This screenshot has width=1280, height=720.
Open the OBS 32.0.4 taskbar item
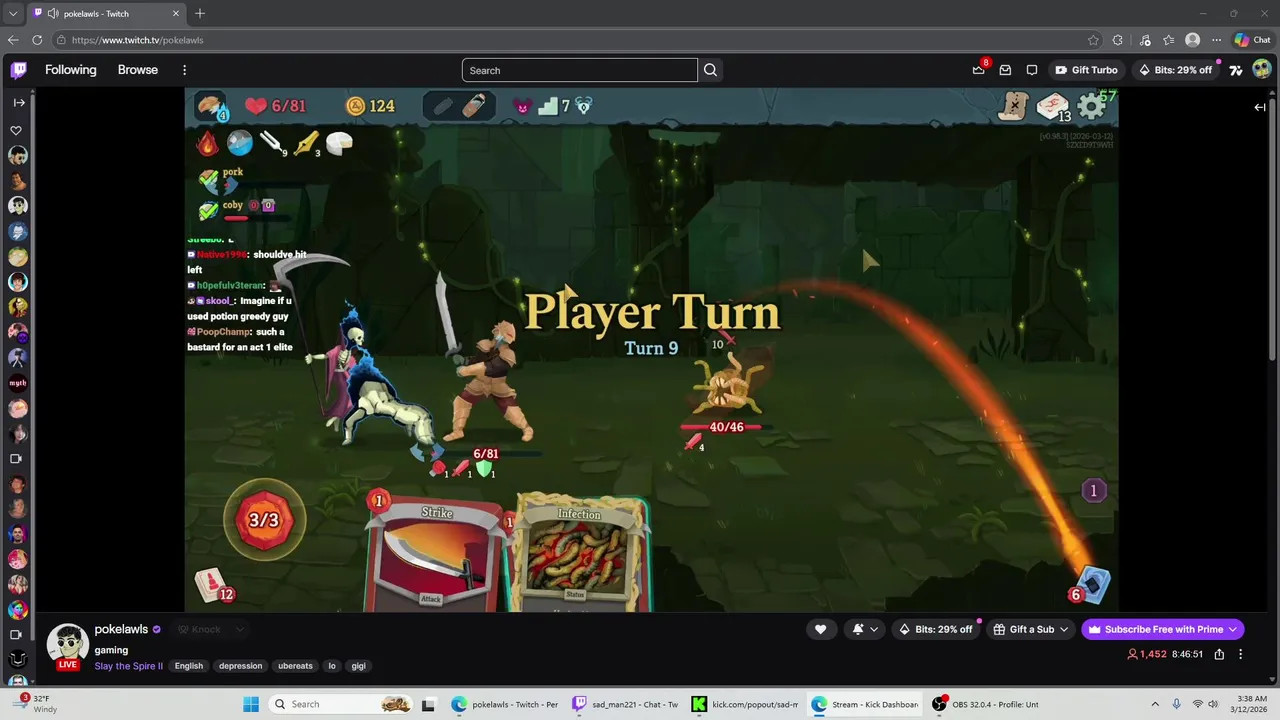[986, 704]
